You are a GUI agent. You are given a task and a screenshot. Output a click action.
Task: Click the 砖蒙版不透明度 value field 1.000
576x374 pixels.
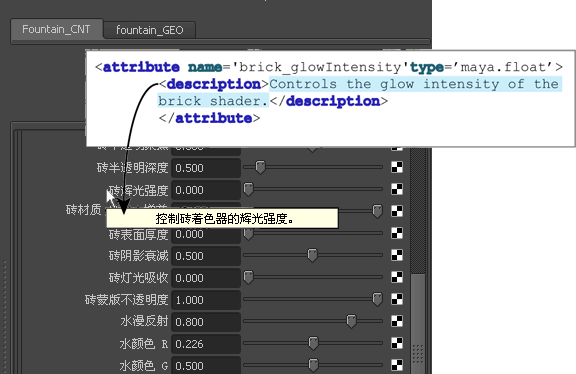point(206,300)
